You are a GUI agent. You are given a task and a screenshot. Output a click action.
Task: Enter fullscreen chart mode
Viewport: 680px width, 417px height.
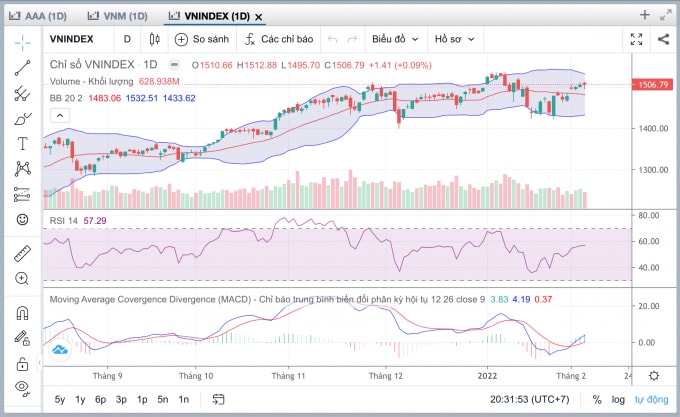pyautogui.click(x=636, y=39)
